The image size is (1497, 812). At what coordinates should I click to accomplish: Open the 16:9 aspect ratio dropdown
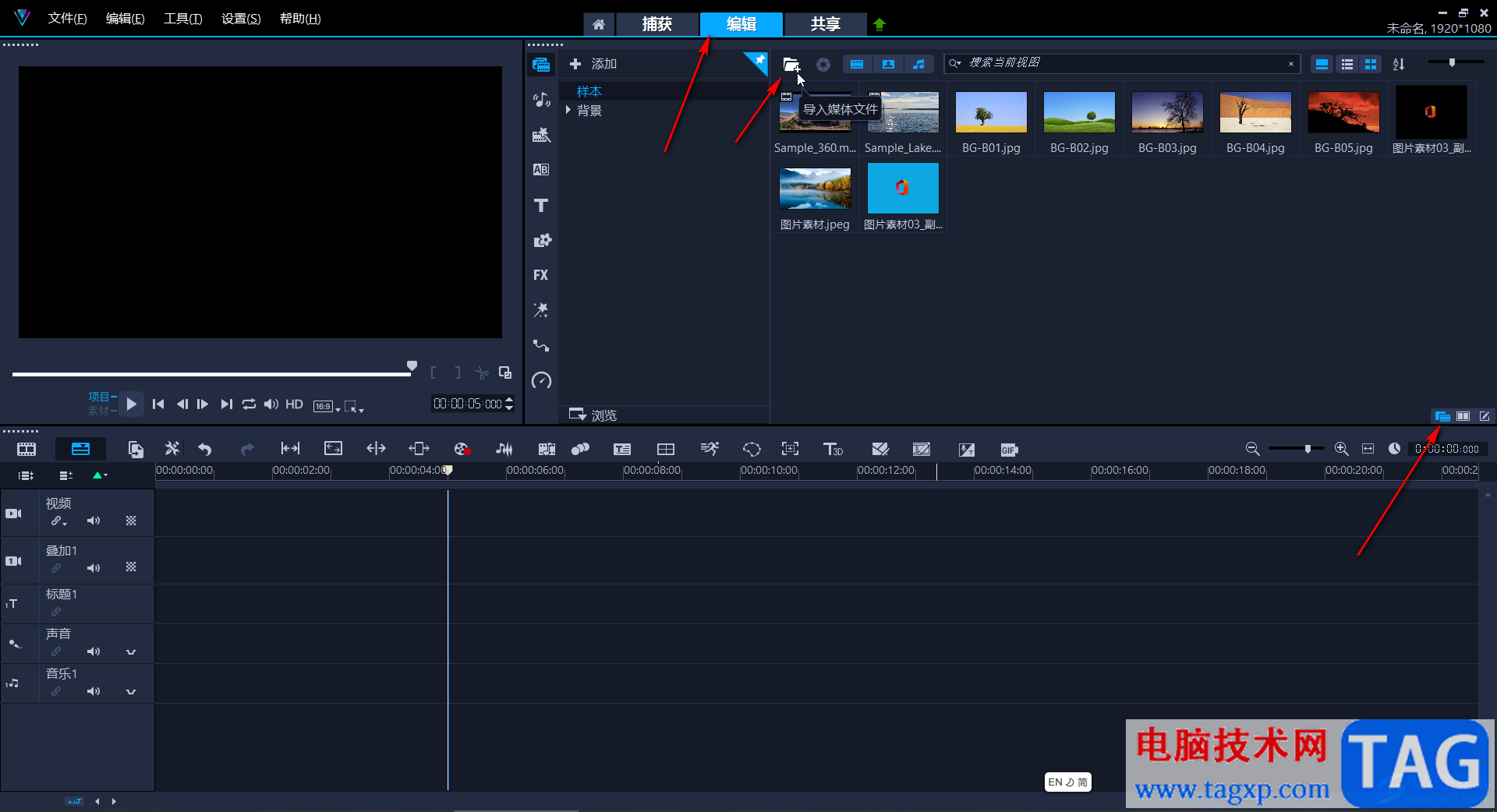(326, 406)
